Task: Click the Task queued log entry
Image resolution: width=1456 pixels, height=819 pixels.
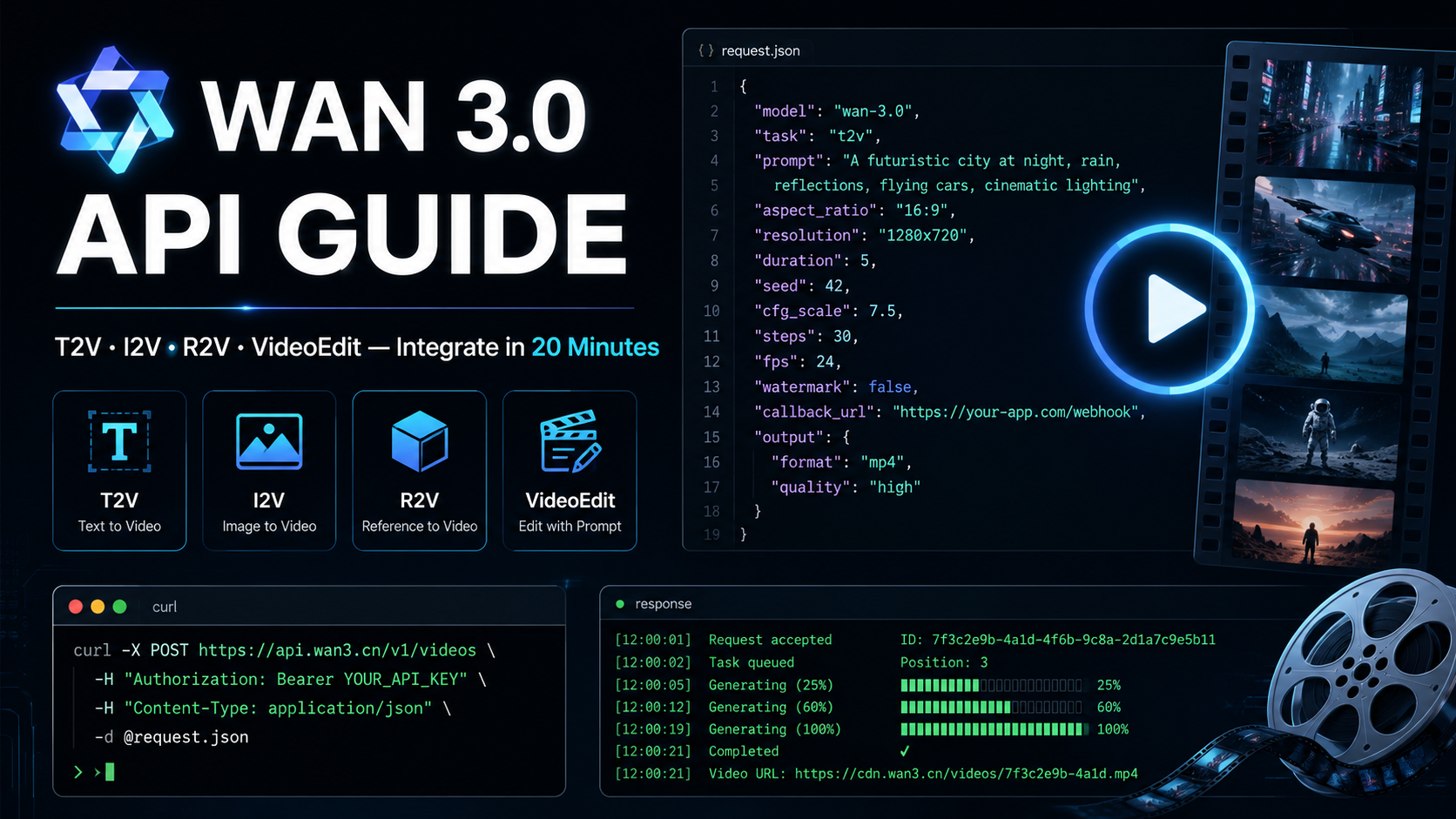Action: 752,662
